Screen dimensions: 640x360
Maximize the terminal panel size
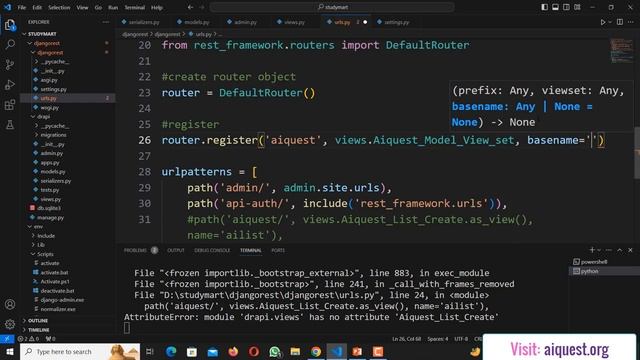pyautogui.click(x=620, y=250)
